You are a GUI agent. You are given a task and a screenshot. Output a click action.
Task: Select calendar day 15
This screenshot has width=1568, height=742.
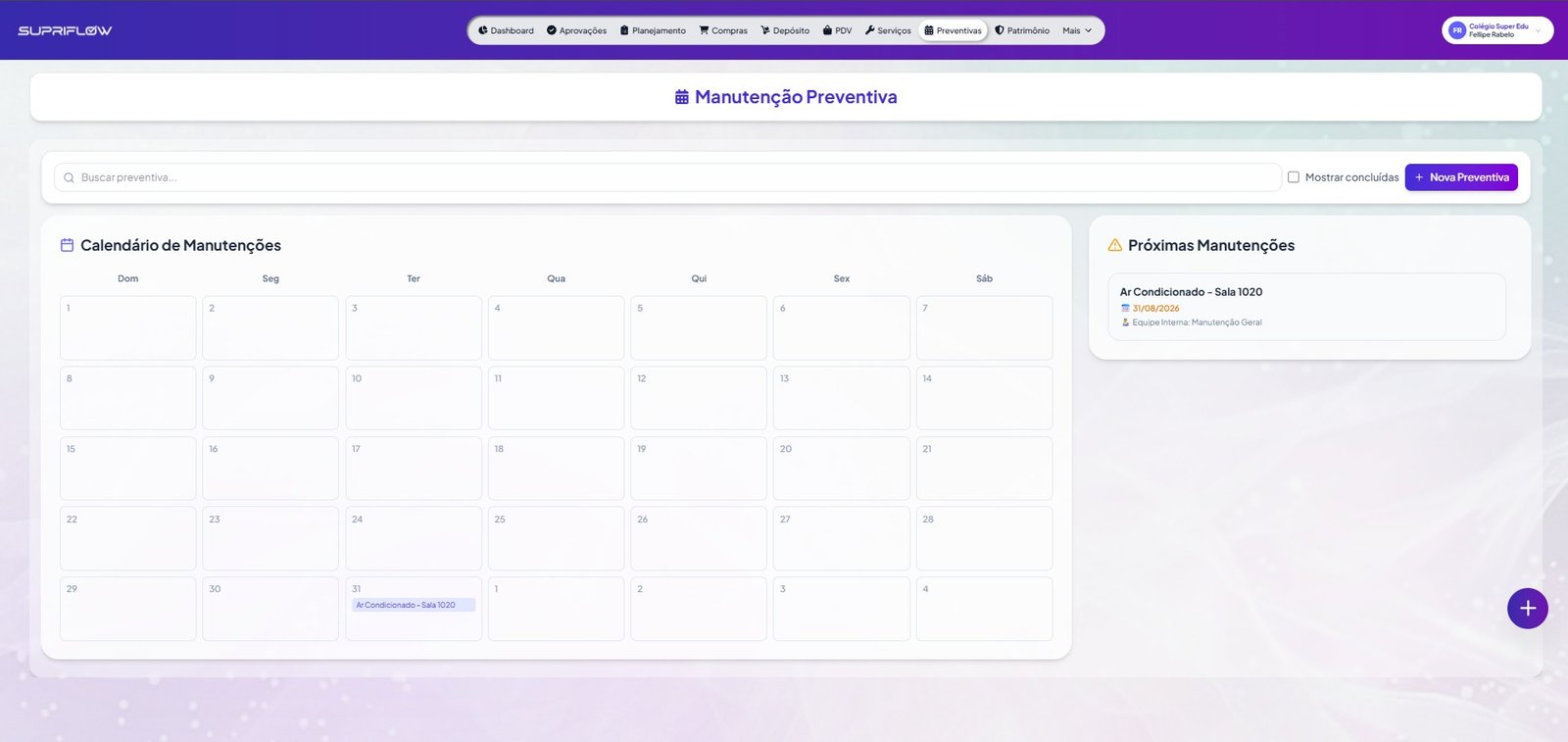click(128, 469)
